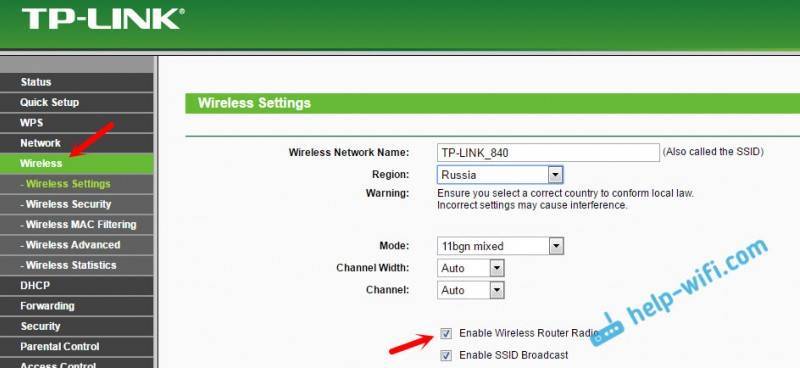The image size is (800, 368).
Task: Open Quick Setup in sidebar
Action: [77, 103]
